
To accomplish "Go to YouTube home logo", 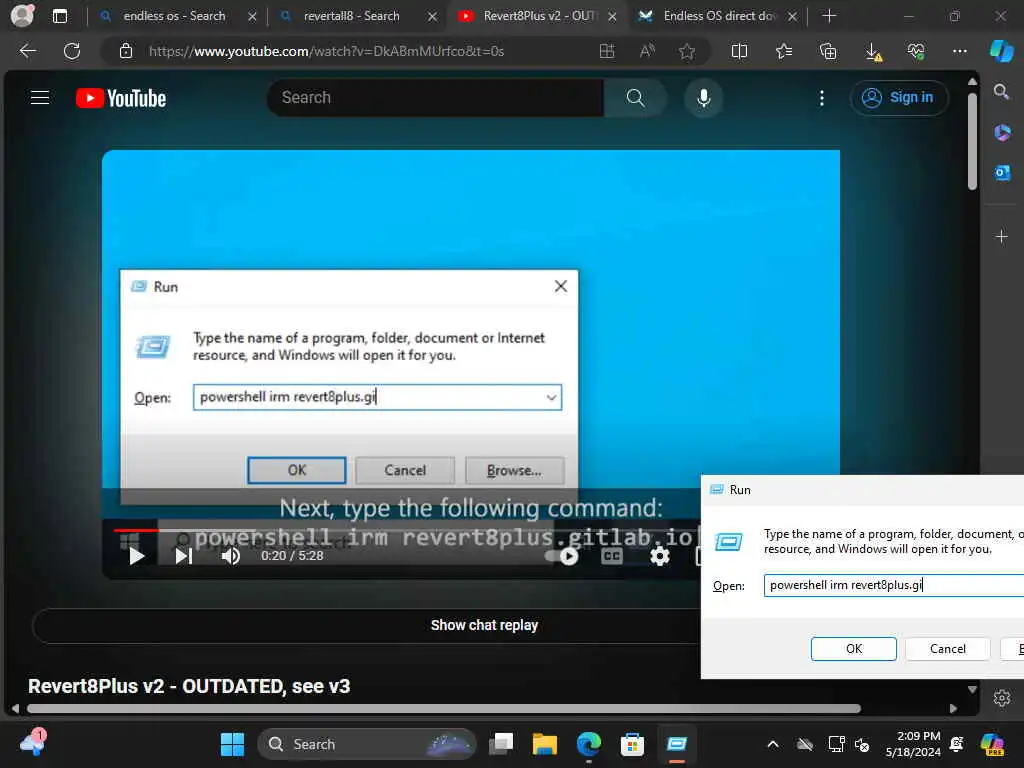I will pyautogui.click(x=121, y=98).
